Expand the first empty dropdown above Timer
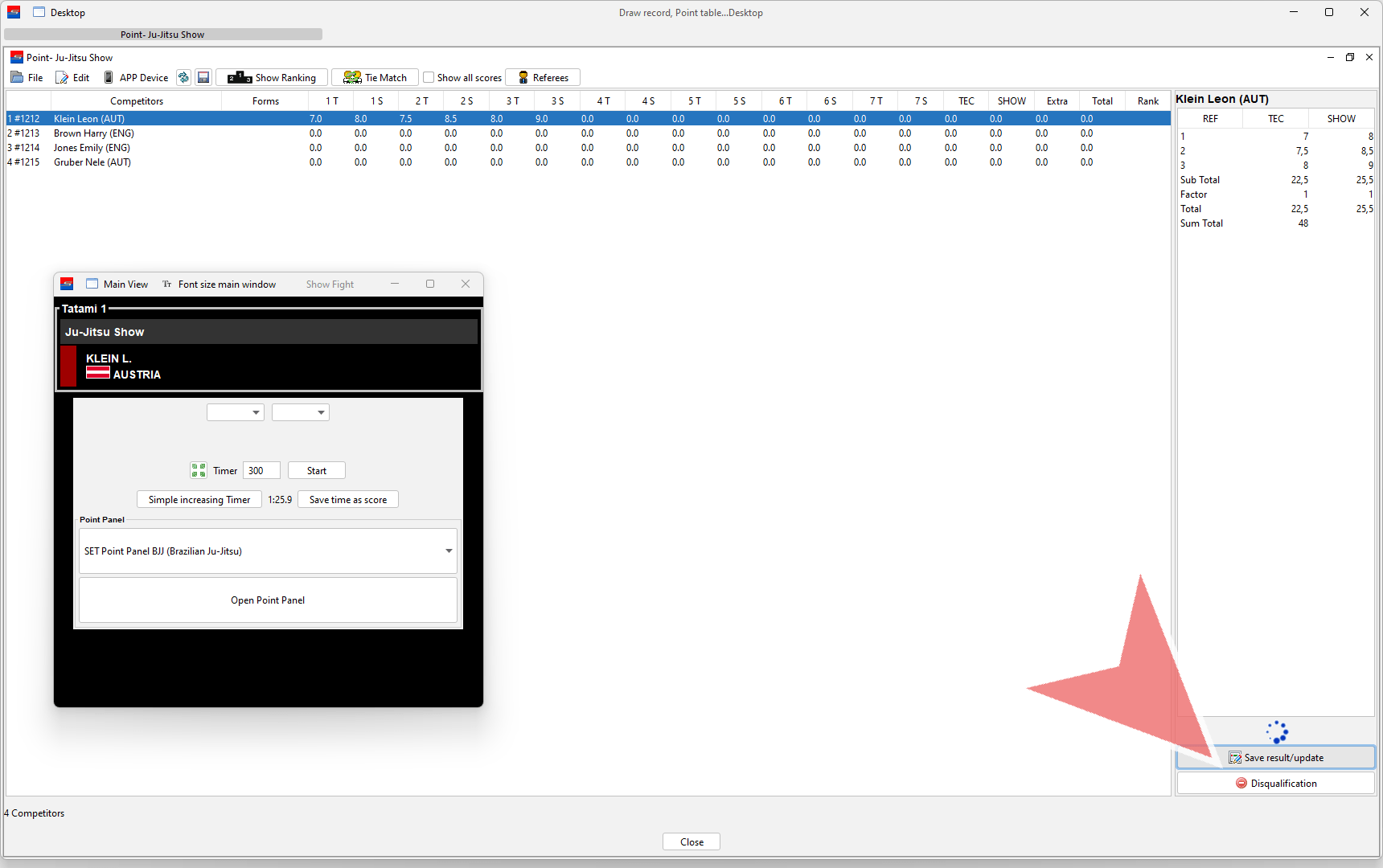The image size is (1383, 868). click(x=236, y=412)
